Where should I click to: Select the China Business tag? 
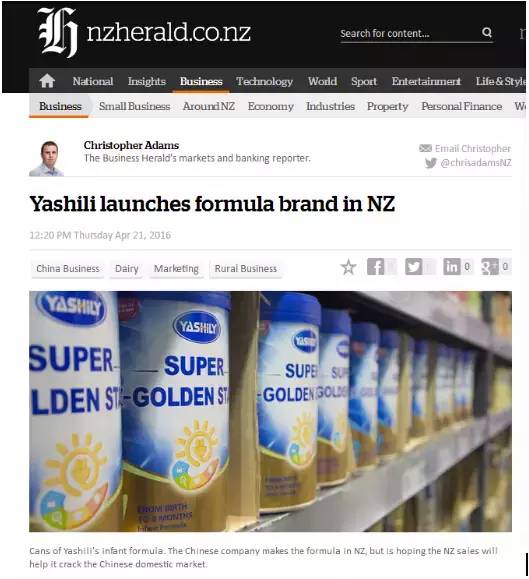68,269
